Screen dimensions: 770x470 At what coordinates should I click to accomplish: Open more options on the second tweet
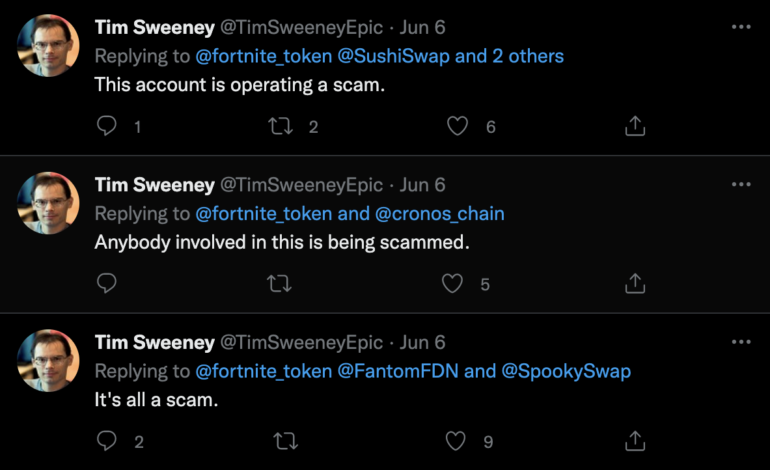click(740, 185)
